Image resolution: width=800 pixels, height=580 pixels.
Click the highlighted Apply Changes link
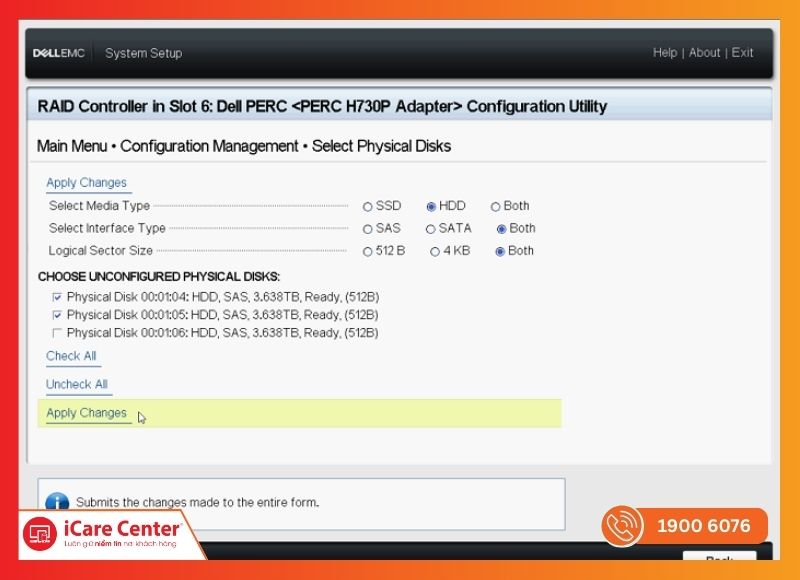[x=86, y=413]
